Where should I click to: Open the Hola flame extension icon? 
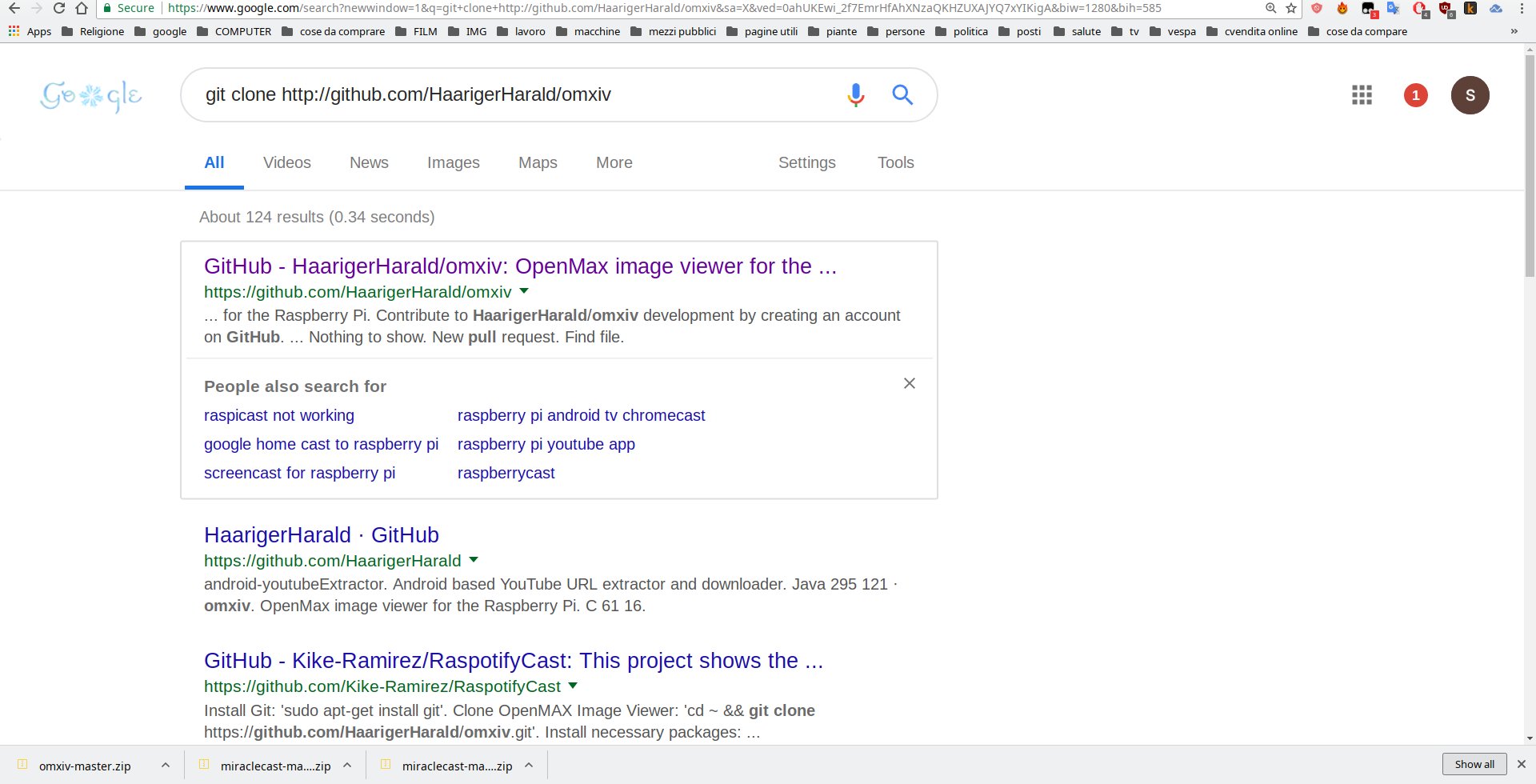1342,8
